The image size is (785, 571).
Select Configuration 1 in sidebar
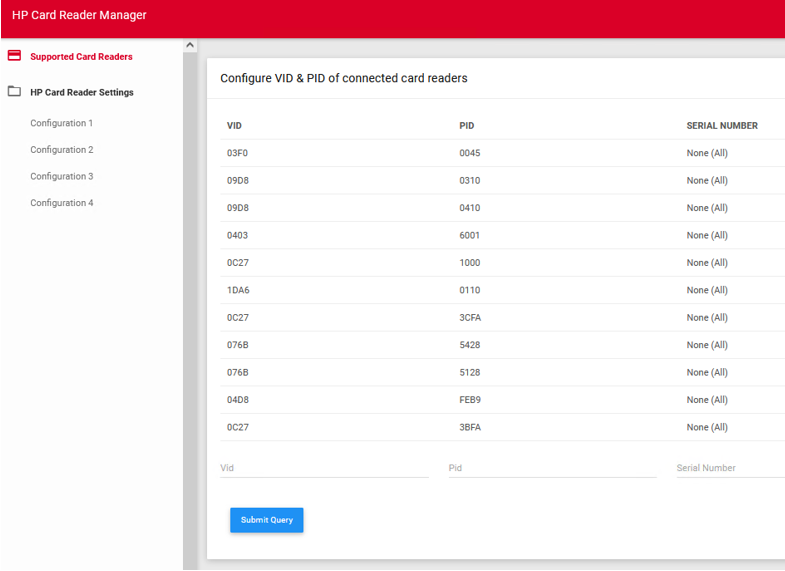[x=61, y=123]
